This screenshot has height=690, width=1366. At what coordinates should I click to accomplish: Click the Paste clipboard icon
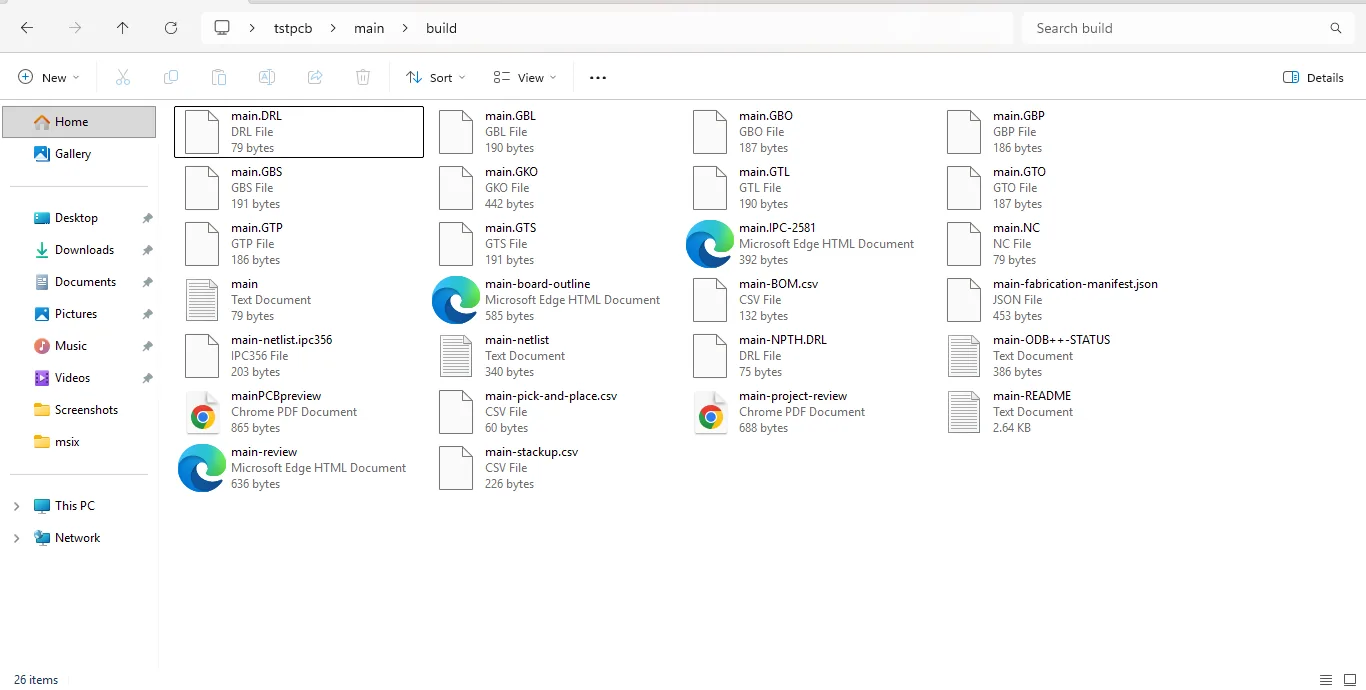pyautogui.click(x=219, y=77)
